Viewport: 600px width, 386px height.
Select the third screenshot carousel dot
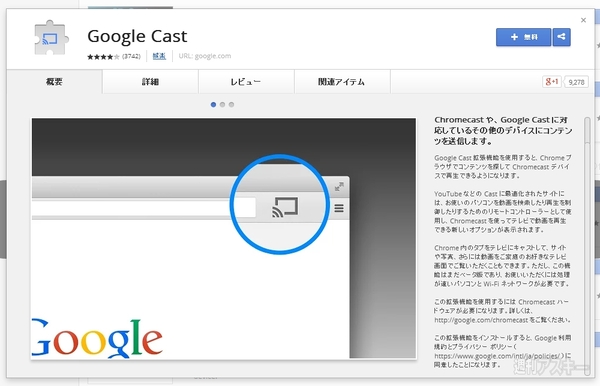(232, 104)
